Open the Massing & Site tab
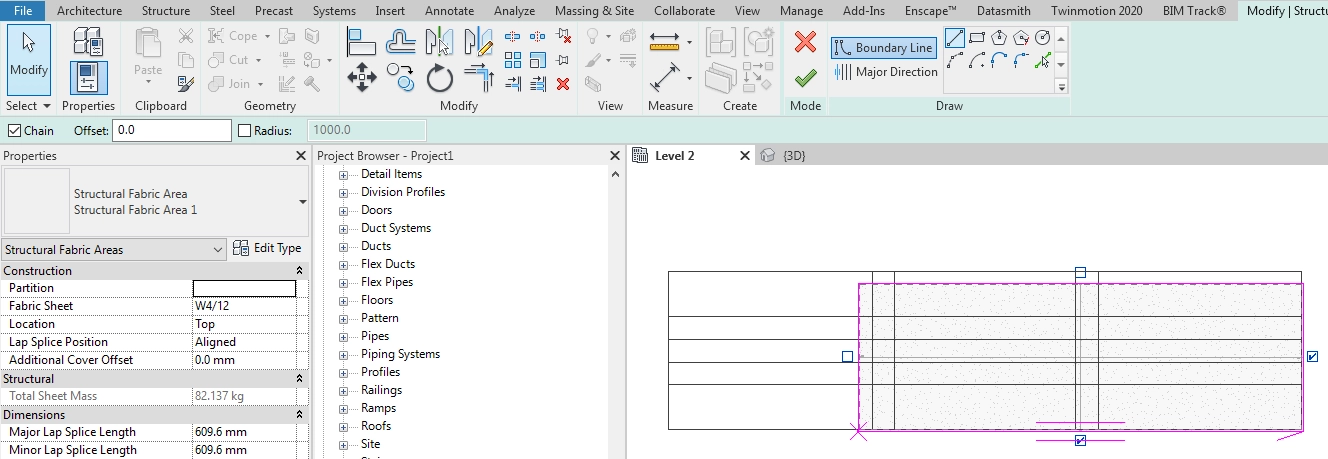This screenshot has height=459, width=1328. (594, 11)
